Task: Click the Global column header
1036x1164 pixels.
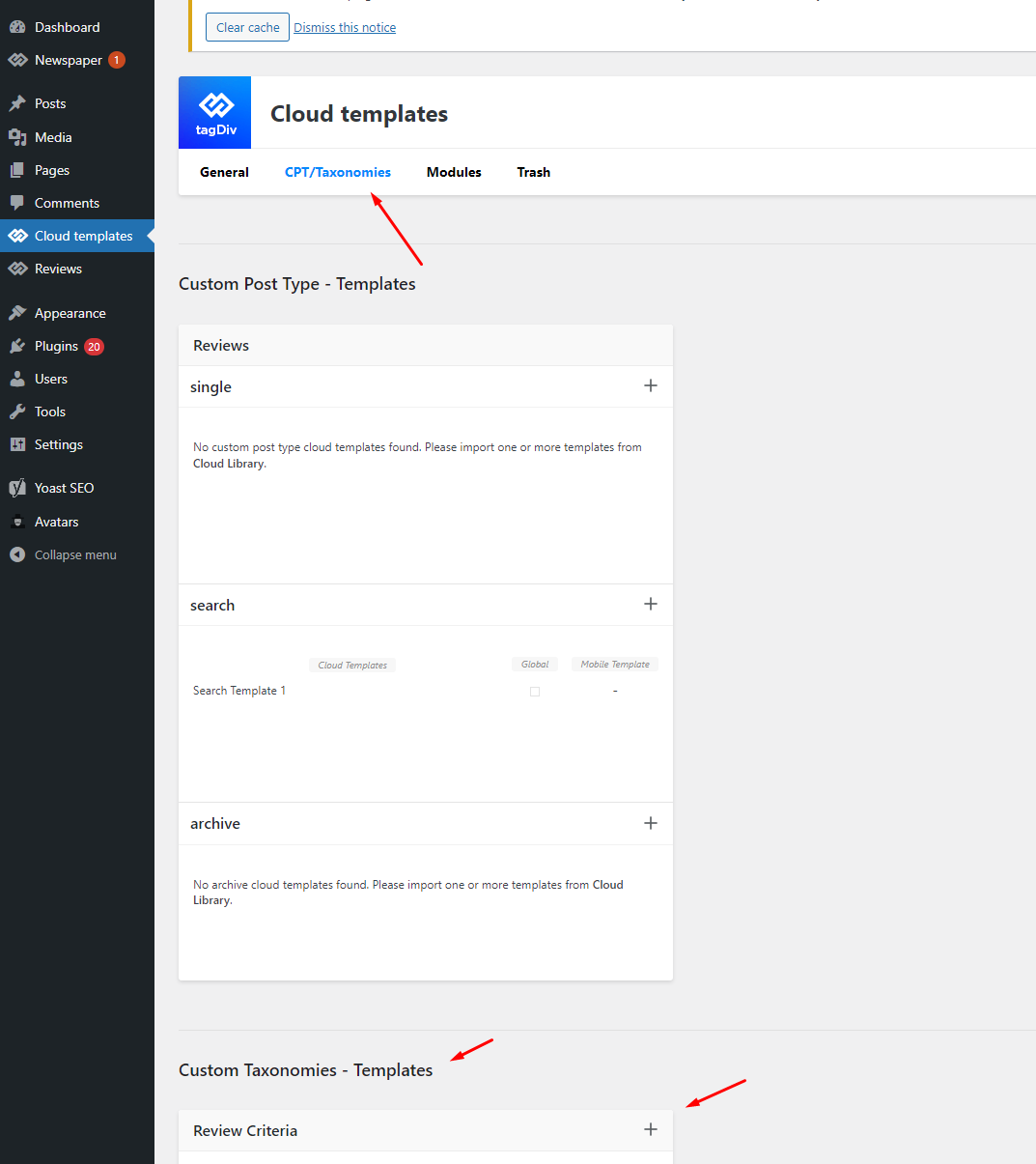Action: click(535, 664)
